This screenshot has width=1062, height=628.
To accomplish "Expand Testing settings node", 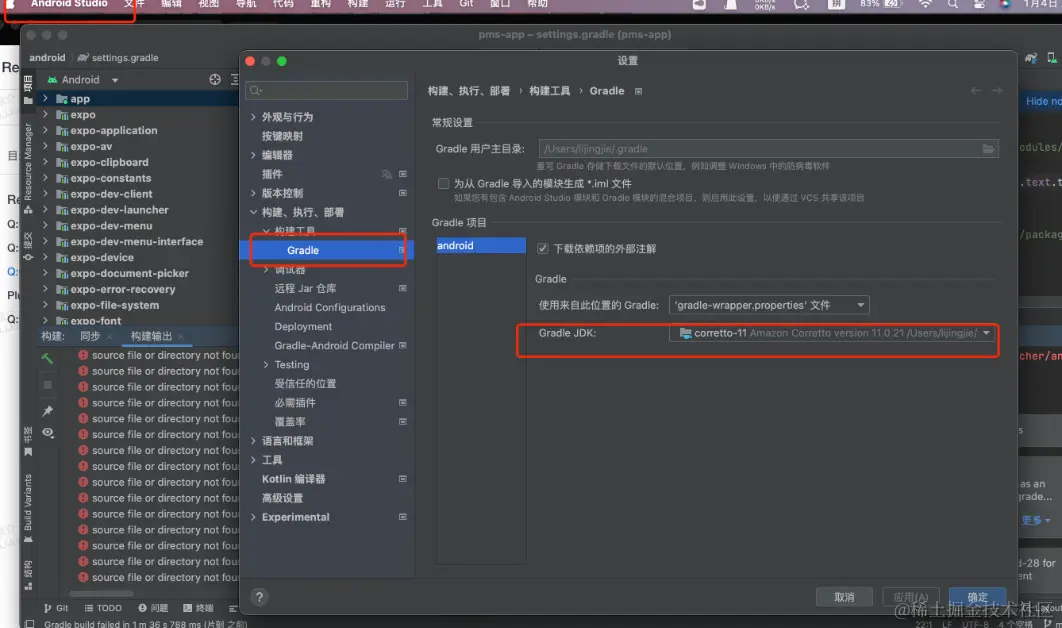I will 266,364.
